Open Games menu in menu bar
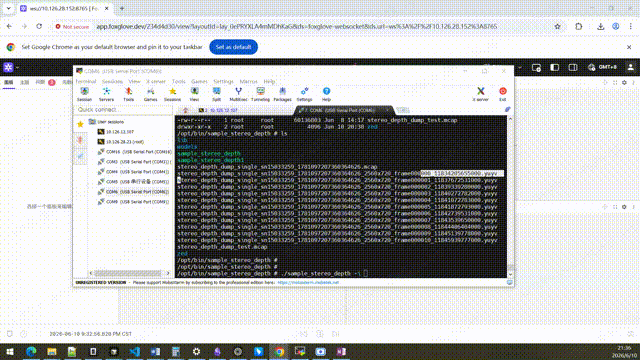640x360 pixels. (x=199, y=82)
